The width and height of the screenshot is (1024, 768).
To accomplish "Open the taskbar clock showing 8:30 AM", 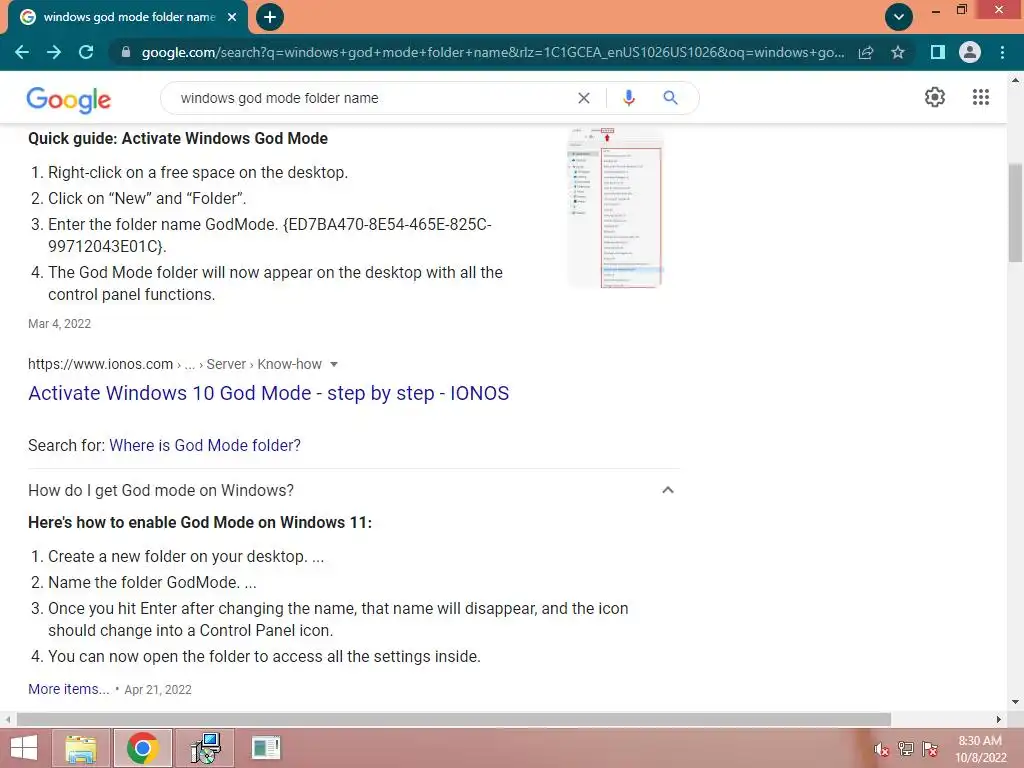I will [x=980, y=749].
